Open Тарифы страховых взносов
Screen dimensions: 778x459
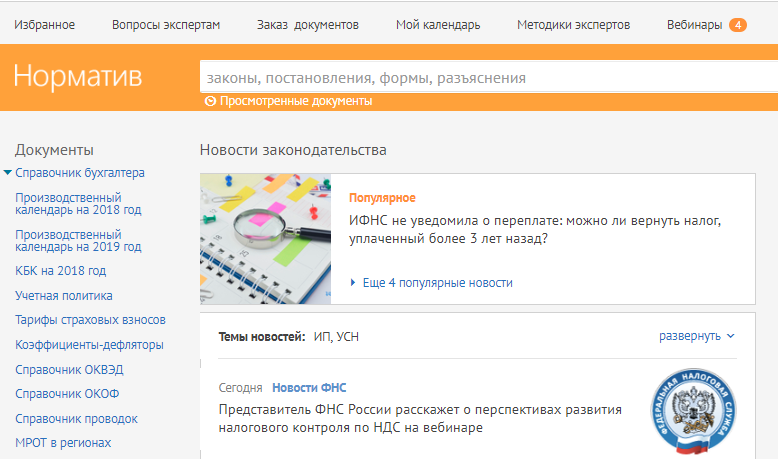pyautogui.click(x=90, y=320)
